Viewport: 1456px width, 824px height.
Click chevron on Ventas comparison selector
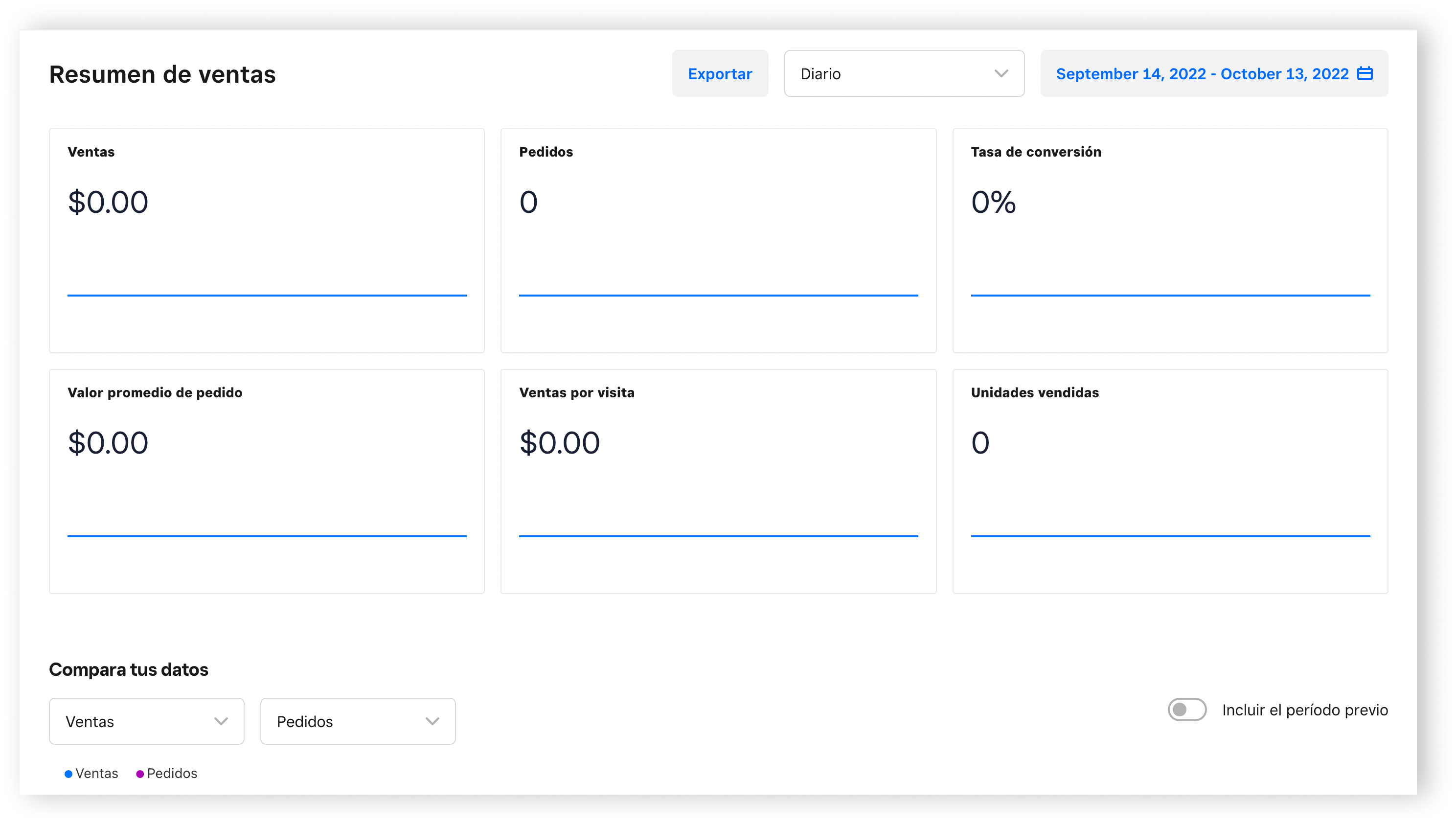(221, 721)
